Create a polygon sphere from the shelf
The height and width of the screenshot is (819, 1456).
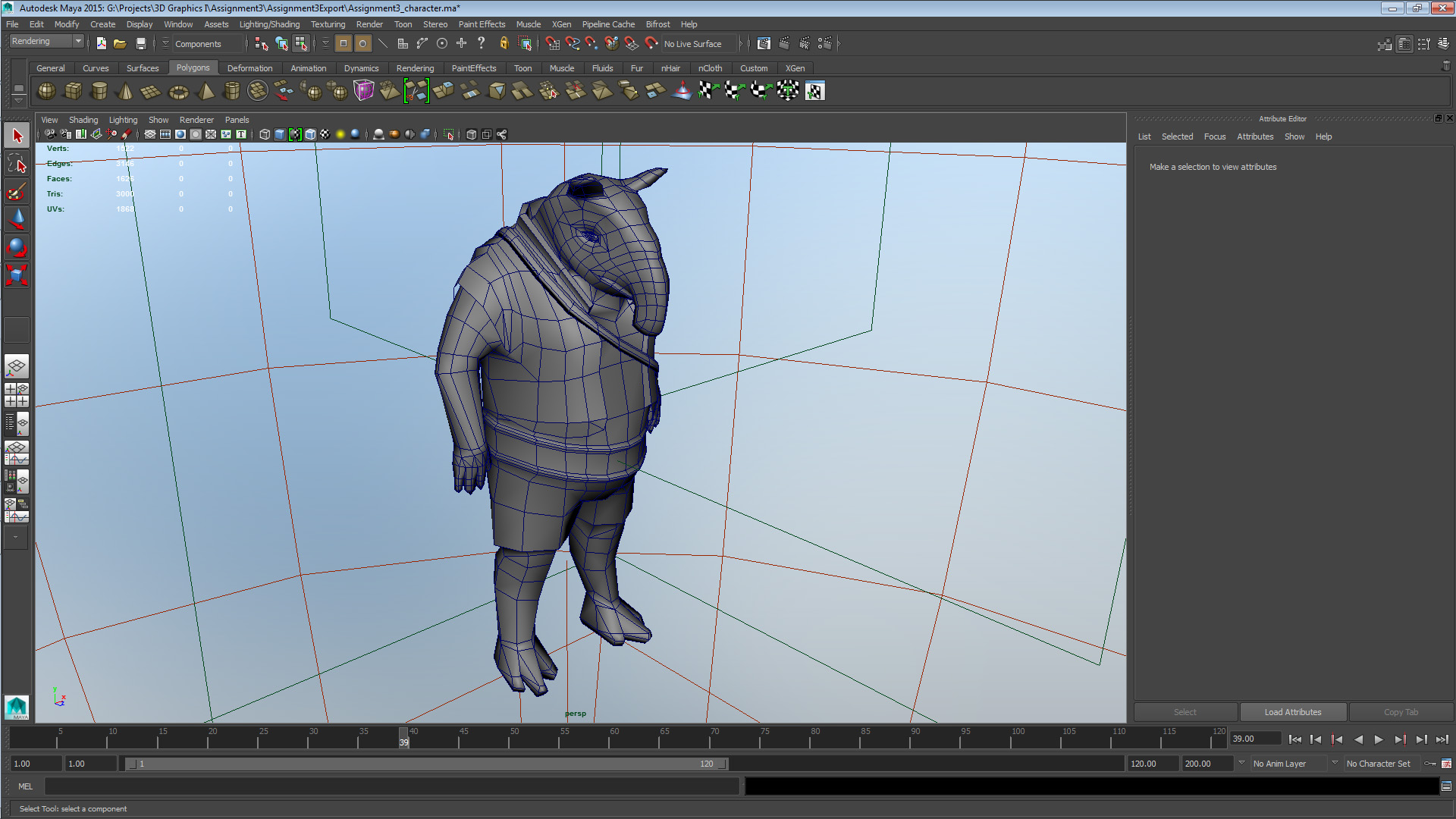click(x=45, y=90)
